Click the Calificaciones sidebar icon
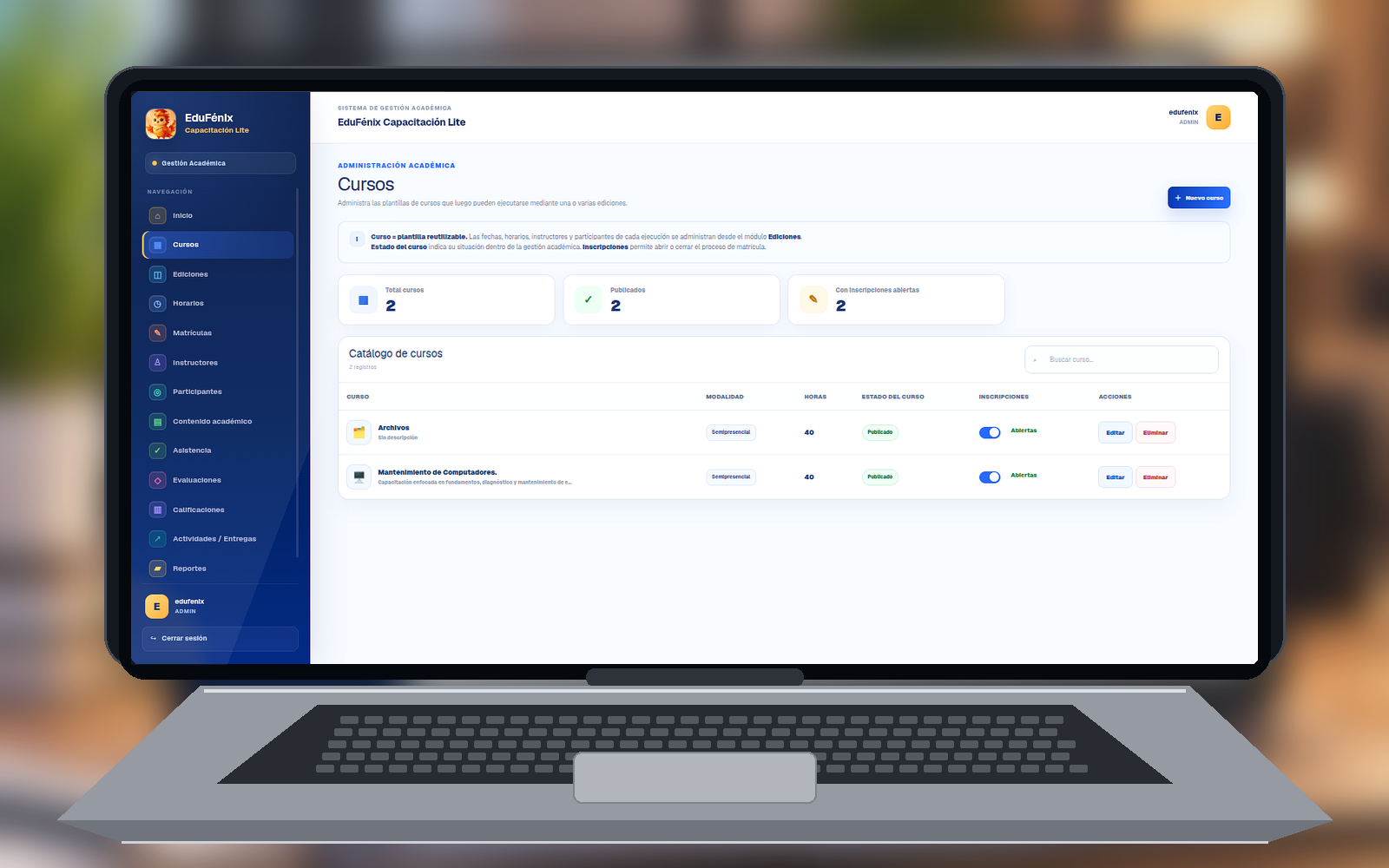This screenshot has width=1389, height=868. pyautogui.click(x=157, y=510)
